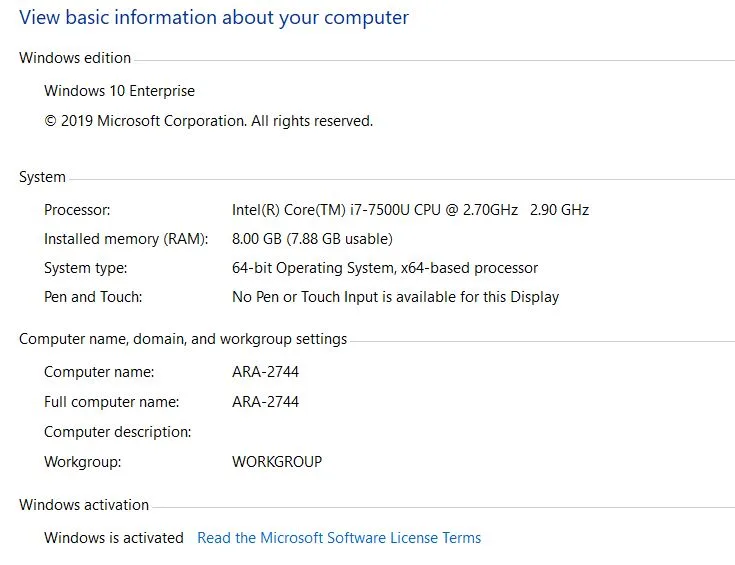
Task: Select the ARA-2744 full computer name value
Action: tap(265, 402)
